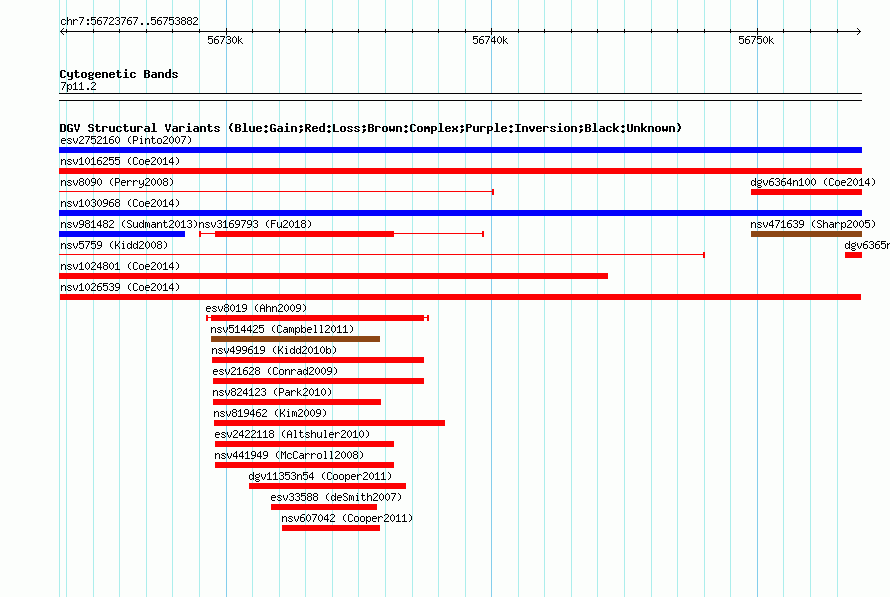Click the chr7:56723767..56753882 coordinates text
This screenshot has width=890, height=597.
click(129, 21)
